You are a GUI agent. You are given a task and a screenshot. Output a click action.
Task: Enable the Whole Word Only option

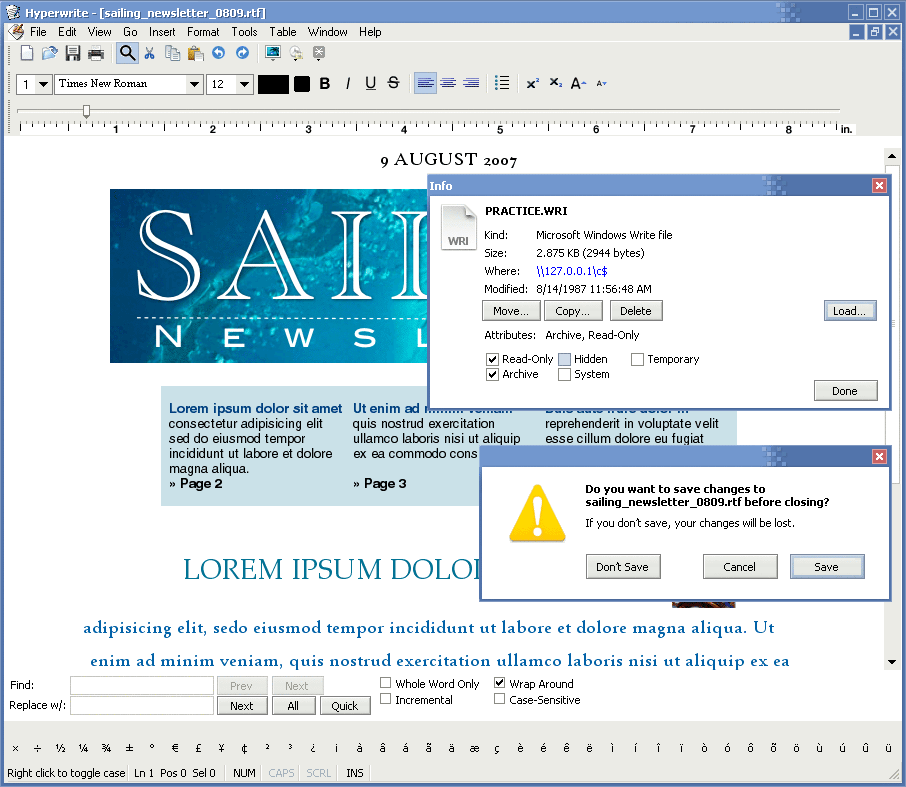coord(386,684)
